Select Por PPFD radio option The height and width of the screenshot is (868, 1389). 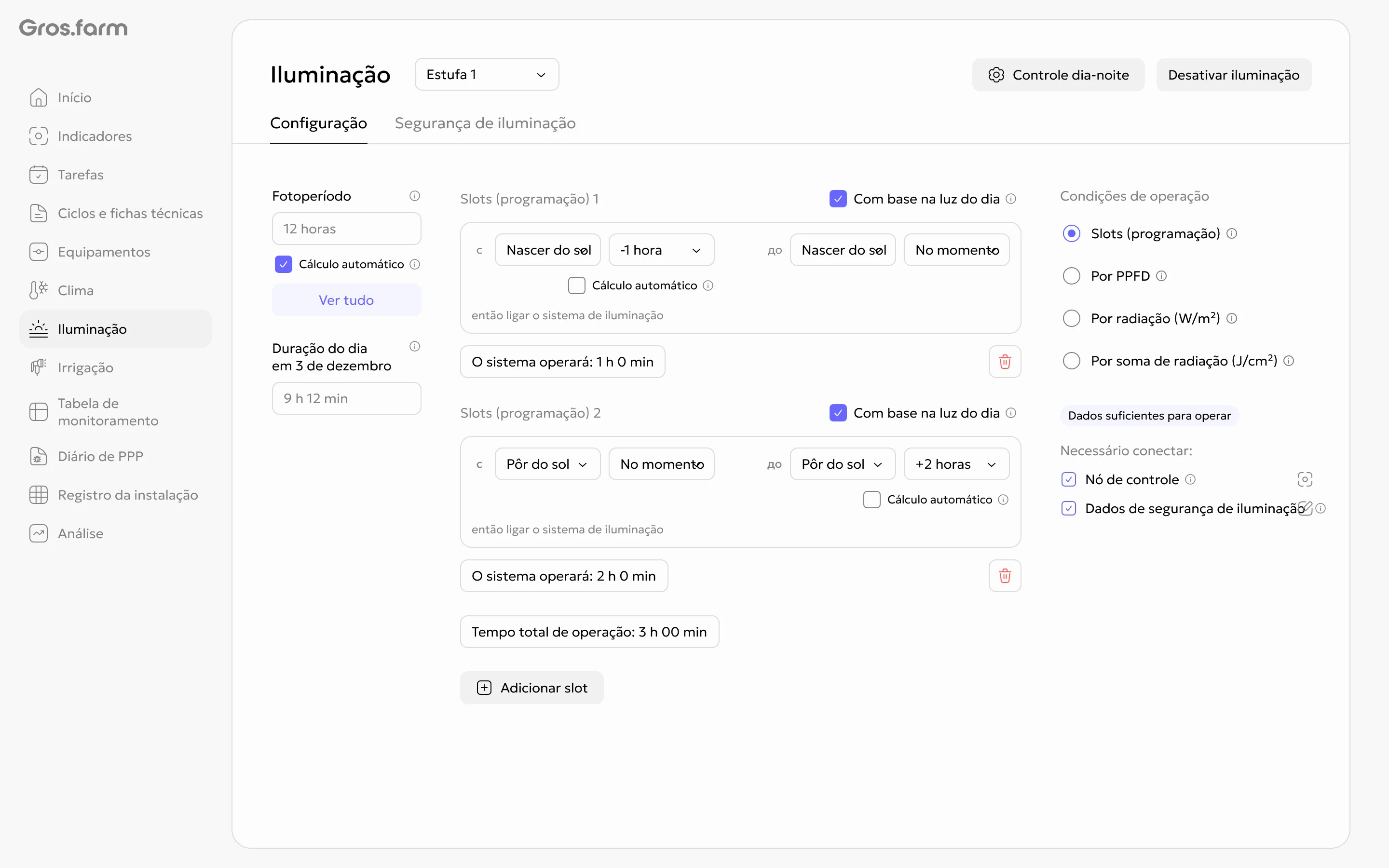[x=1072, y=276]
